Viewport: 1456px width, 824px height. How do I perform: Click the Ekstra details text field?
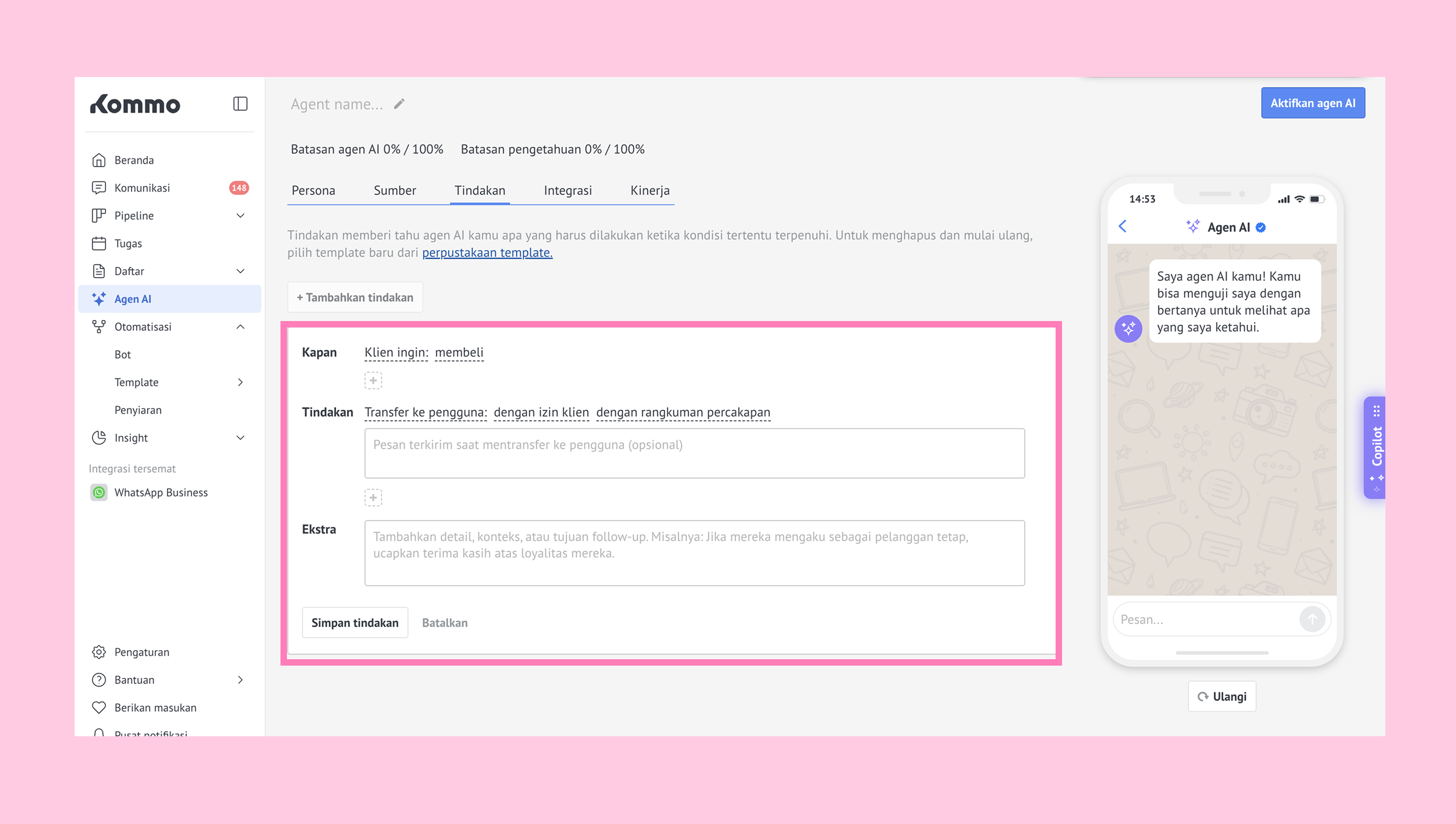[694, 552]
